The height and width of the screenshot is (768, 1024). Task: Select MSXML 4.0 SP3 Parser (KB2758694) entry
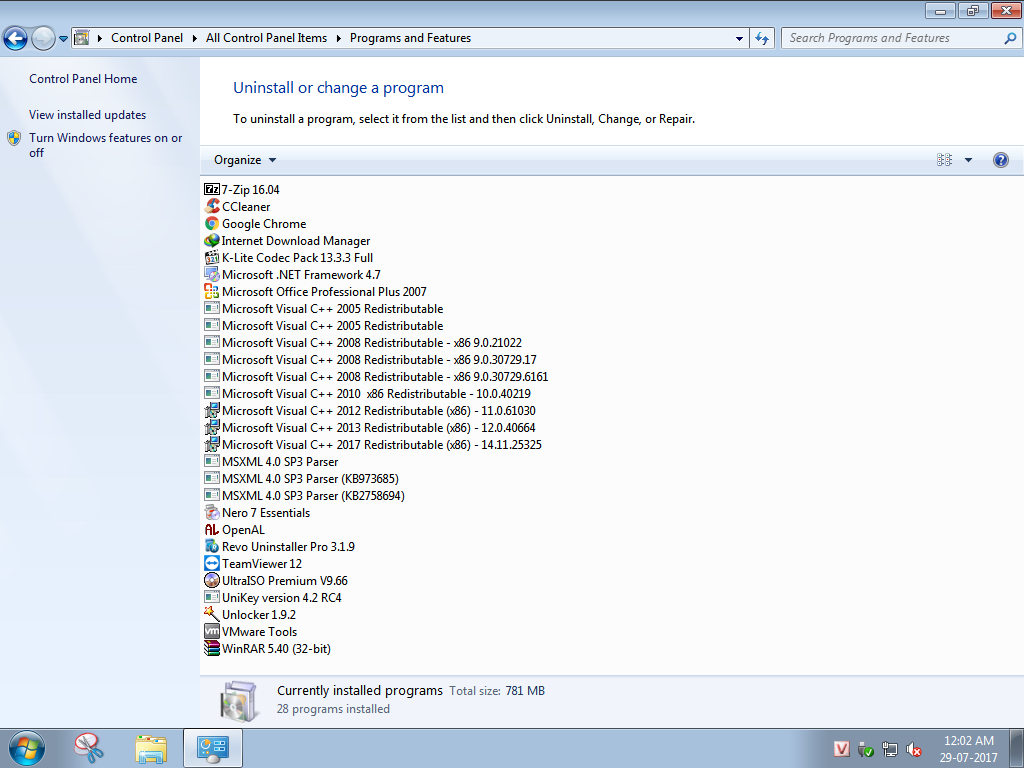[305, 496]
